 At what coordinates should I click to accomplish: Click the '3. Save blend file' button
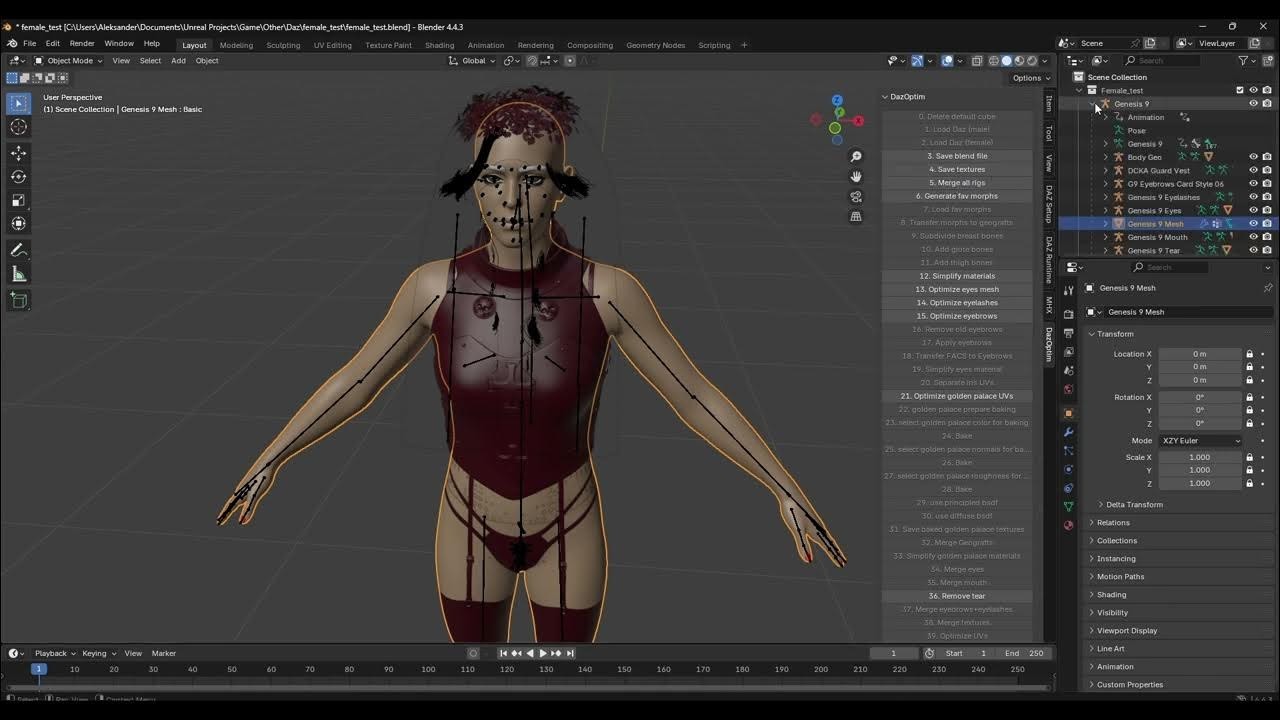[x=957, y=156]
